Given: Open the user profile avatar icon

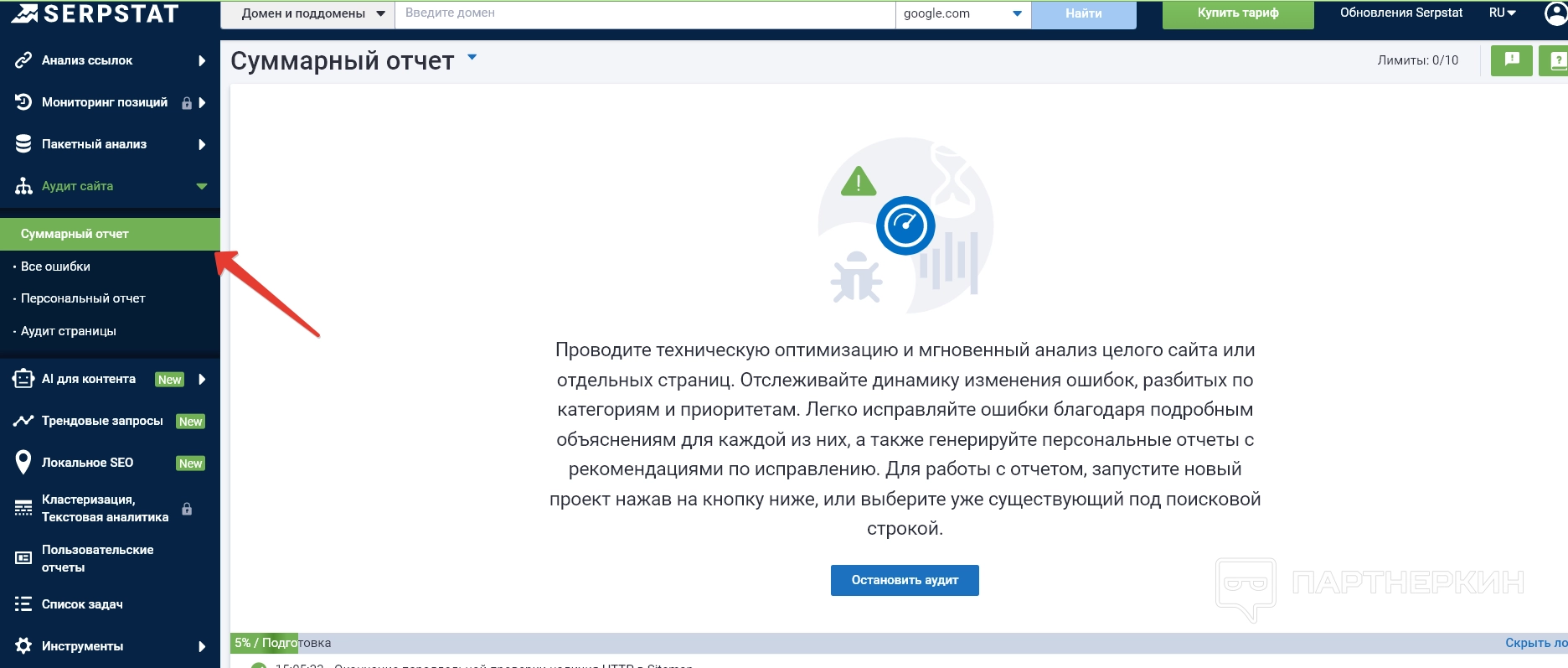Looking at the screenshot, I should pos(1555,13).
